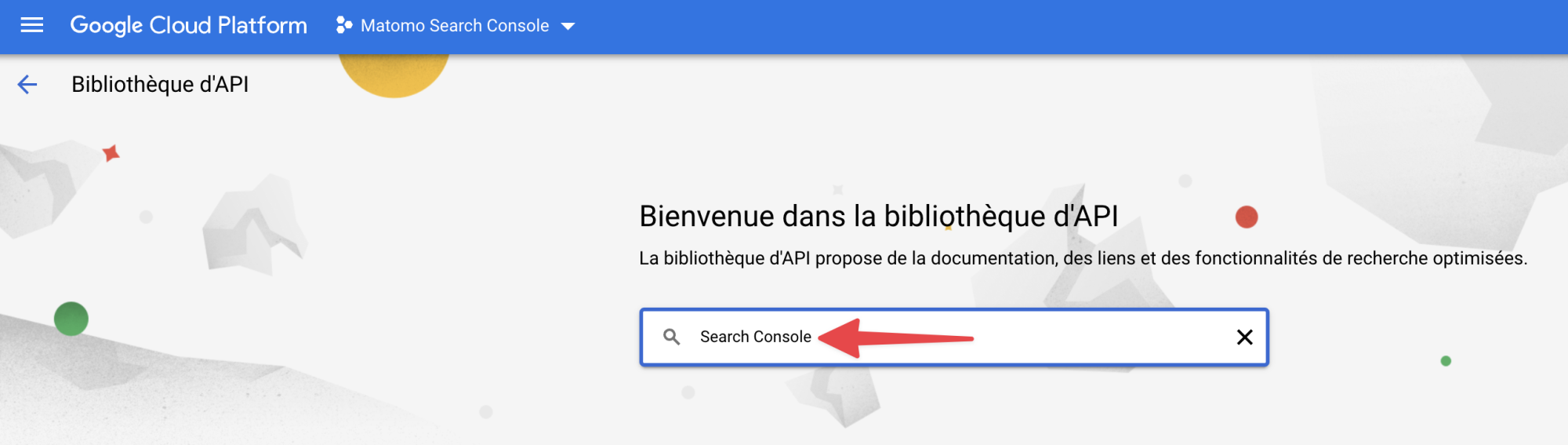1568x445 pixels.
Task: Click the small red star shape
Action: tap(111, 153)
